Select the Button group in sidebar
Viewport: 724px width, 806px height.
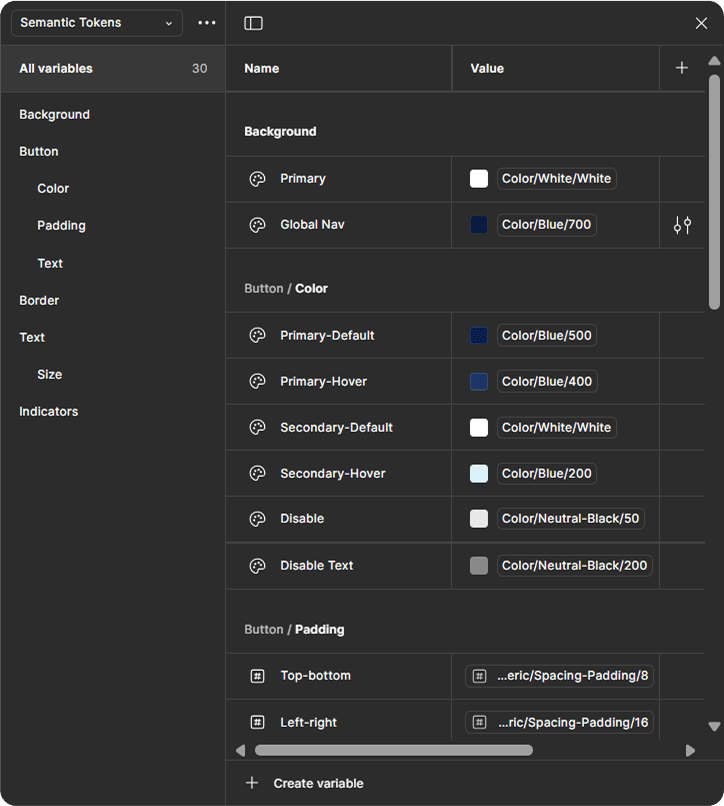coord(39,152)
